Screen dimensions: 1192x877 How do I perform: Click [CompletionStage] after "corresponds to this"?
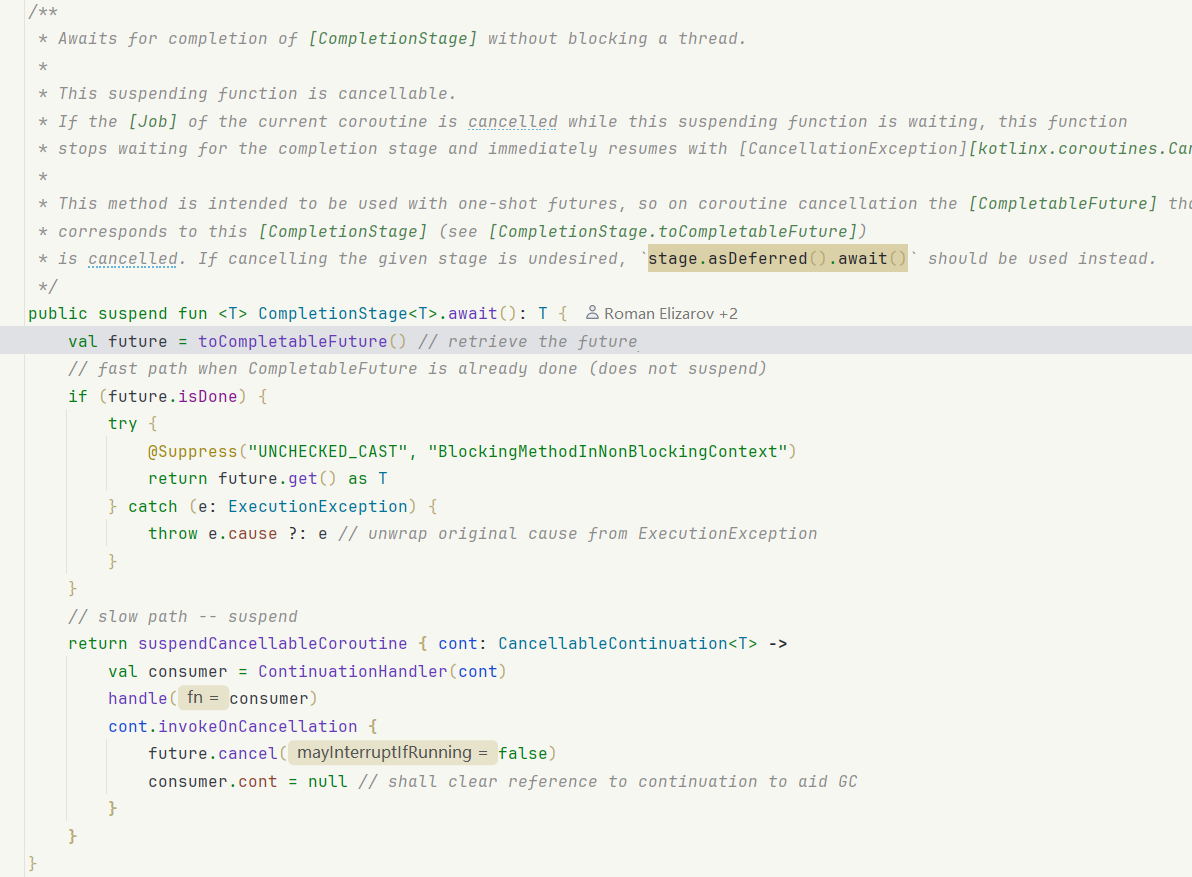[343, 231]
